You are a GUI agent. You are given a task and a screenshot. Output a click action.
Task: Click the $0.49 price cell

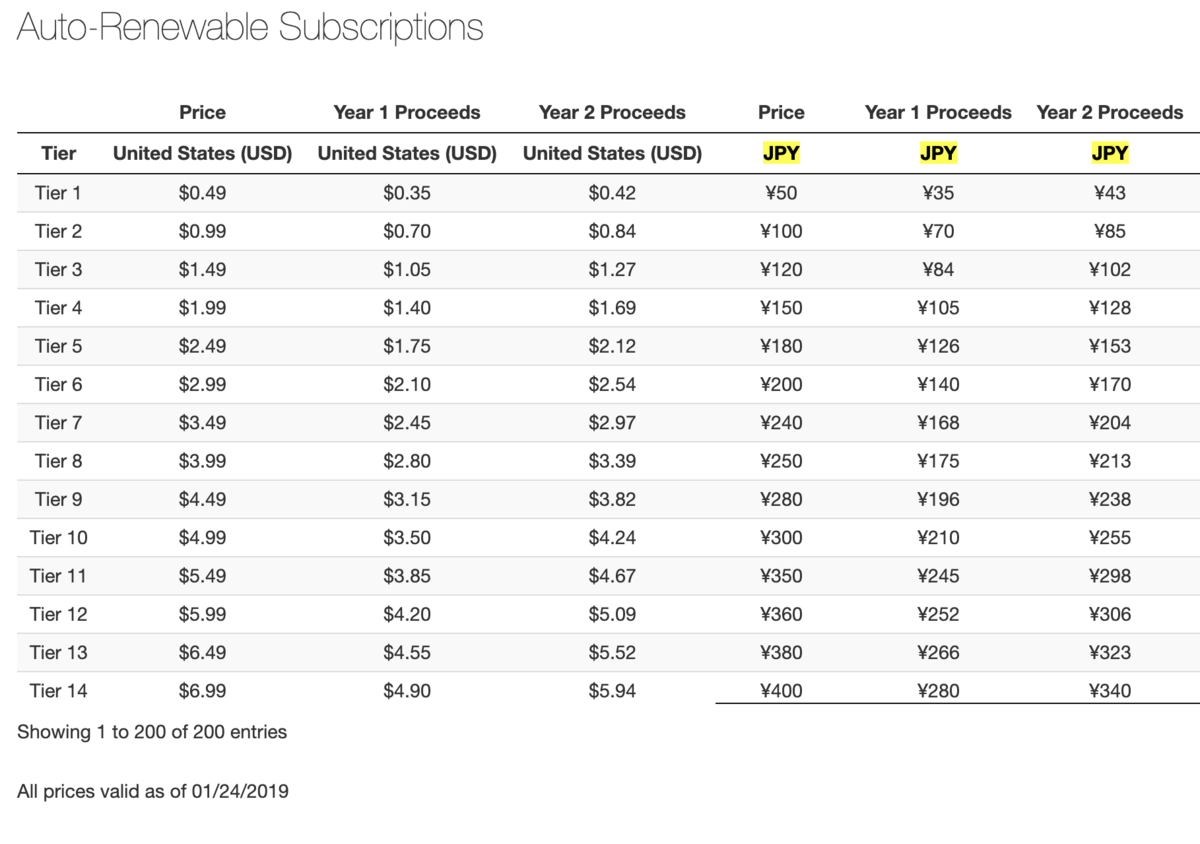click(202, 193)
